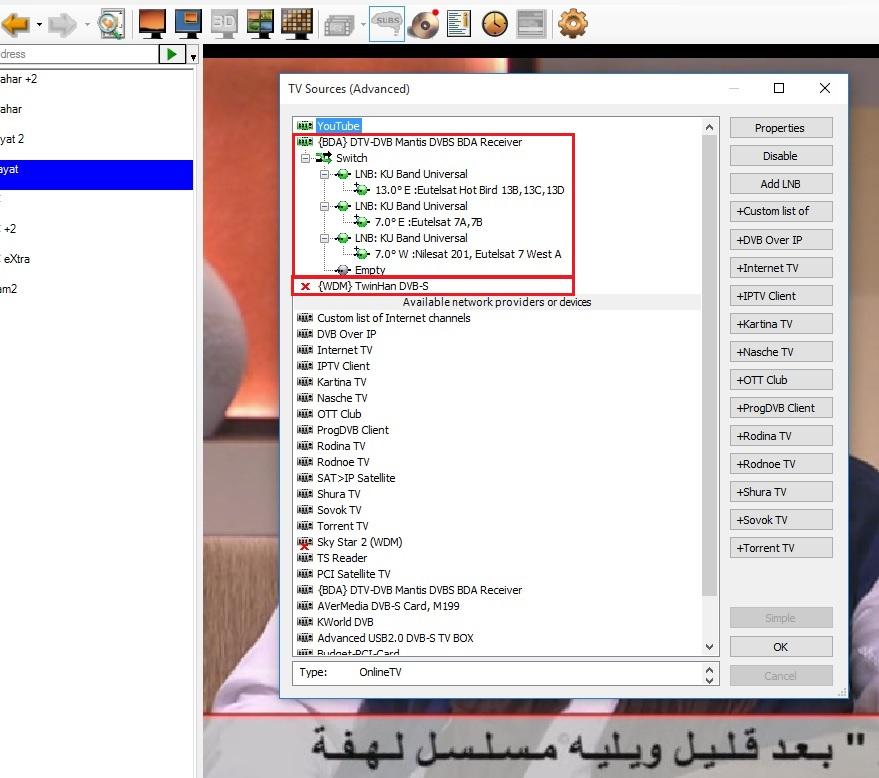Select KWorld DVB in the device list

coord(345,622)
